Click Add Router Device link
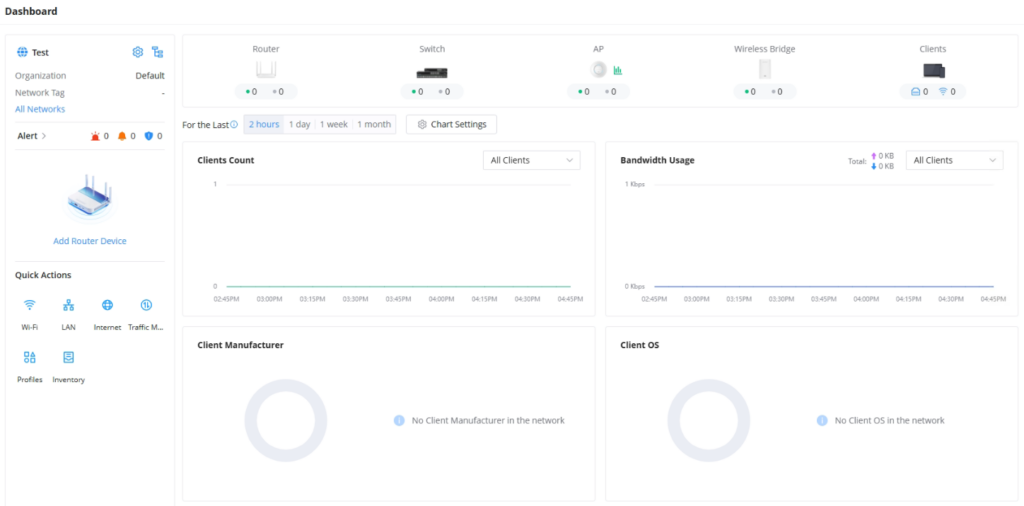The image size is (1024, 506). pos(90,241)
